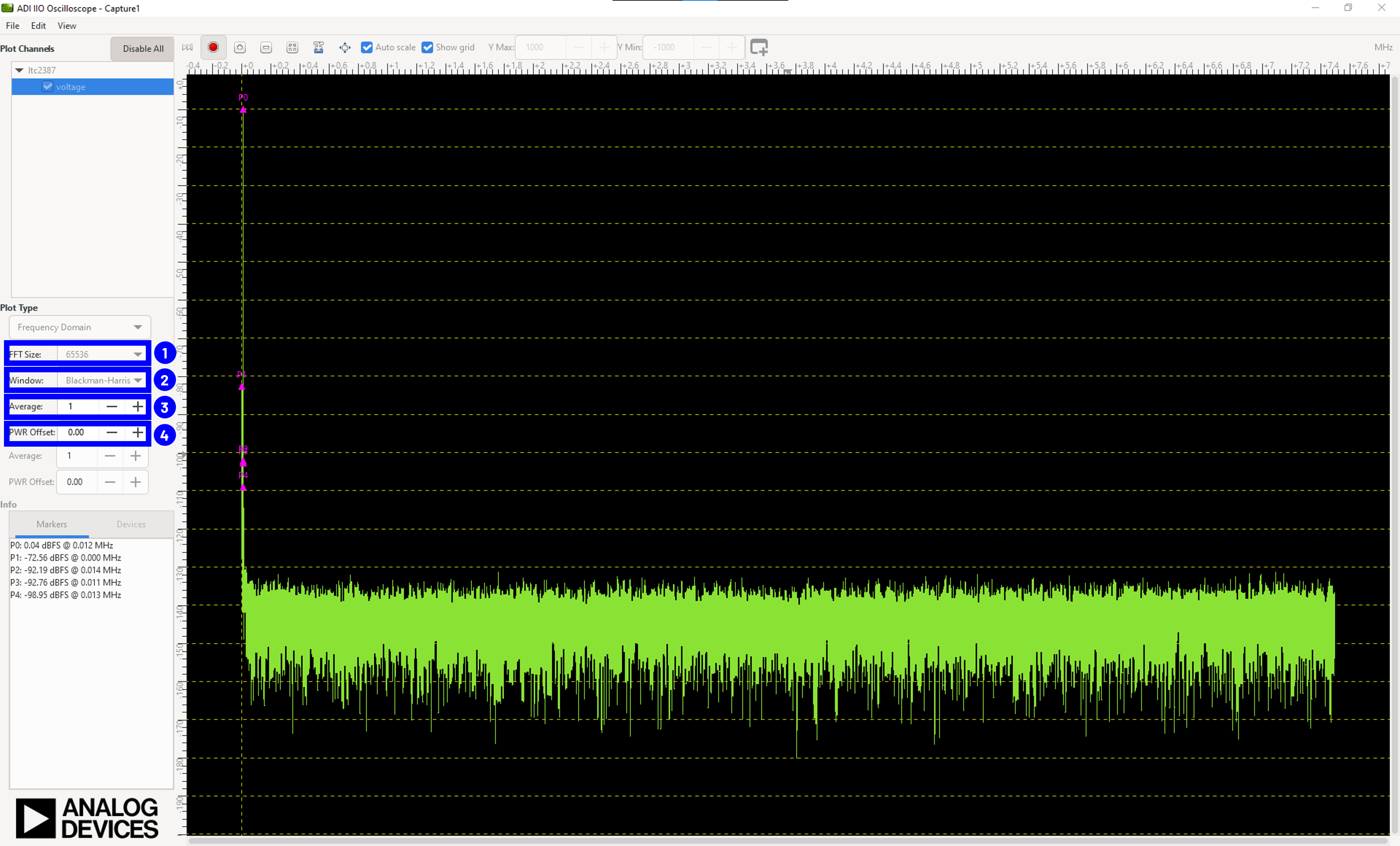Image resolution: width=1400 pixels, height=846 pixels.
Task: Click the single-step capture icon
Action: click(x=188, y=47)
